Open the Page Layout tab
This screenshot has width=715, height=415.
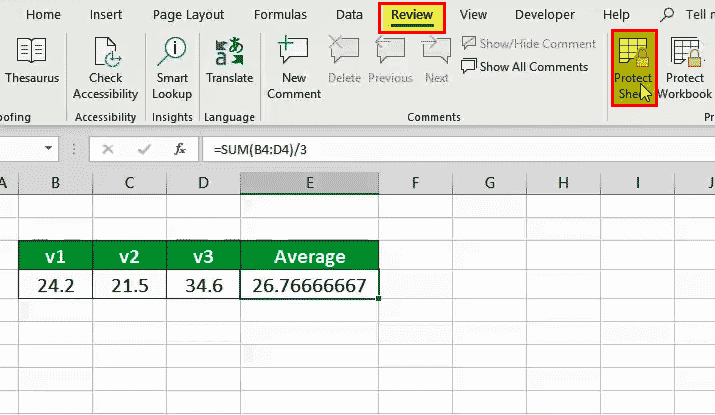[189, 15]
